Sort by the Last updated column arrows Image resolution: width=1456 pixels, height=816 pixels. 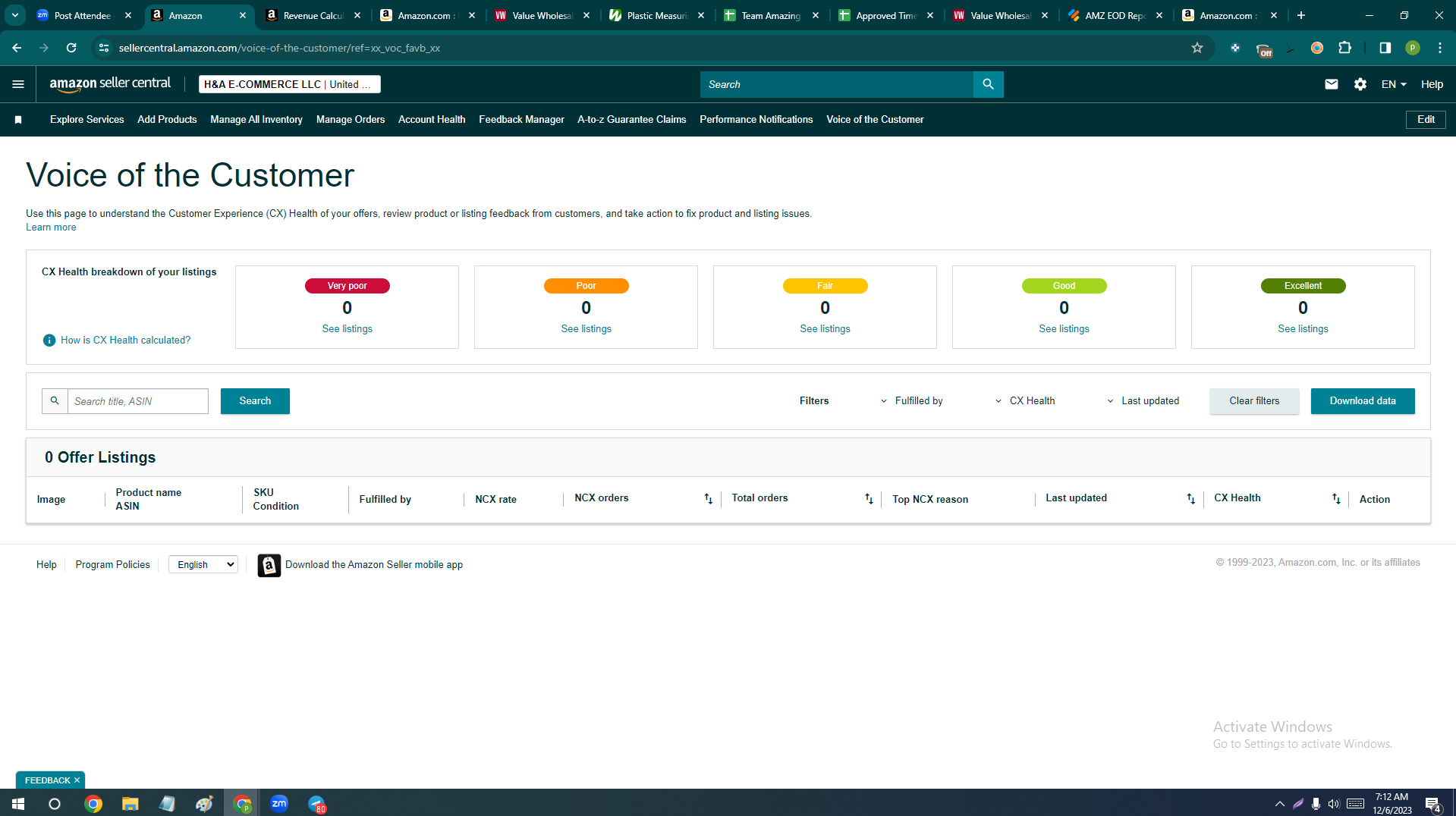[1190, 498]
